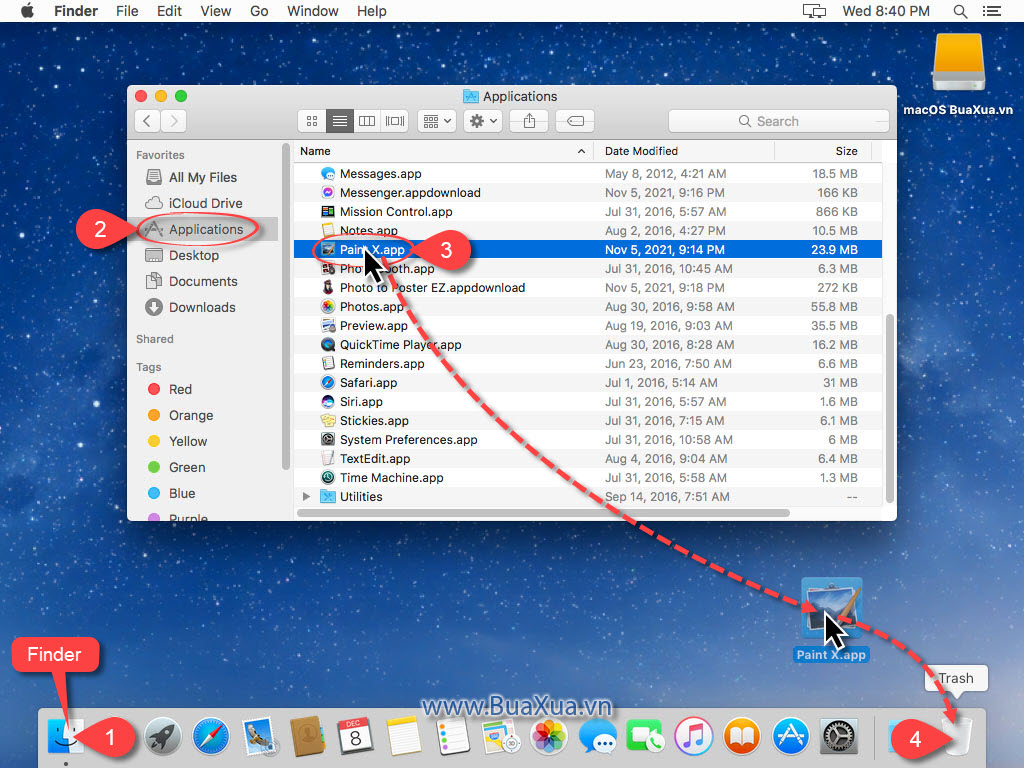Open the Action gear menu

[x=483, y=121]
